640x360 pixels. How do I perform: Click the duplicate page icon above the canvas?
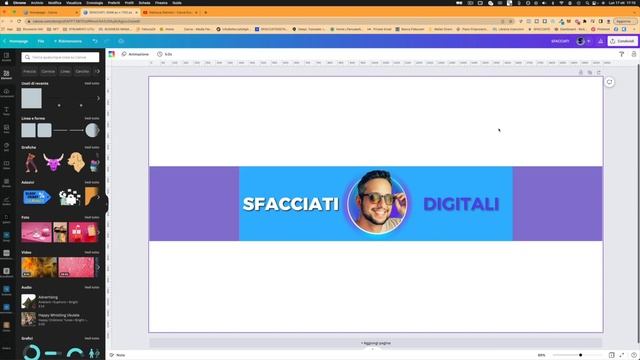[590, 72]
